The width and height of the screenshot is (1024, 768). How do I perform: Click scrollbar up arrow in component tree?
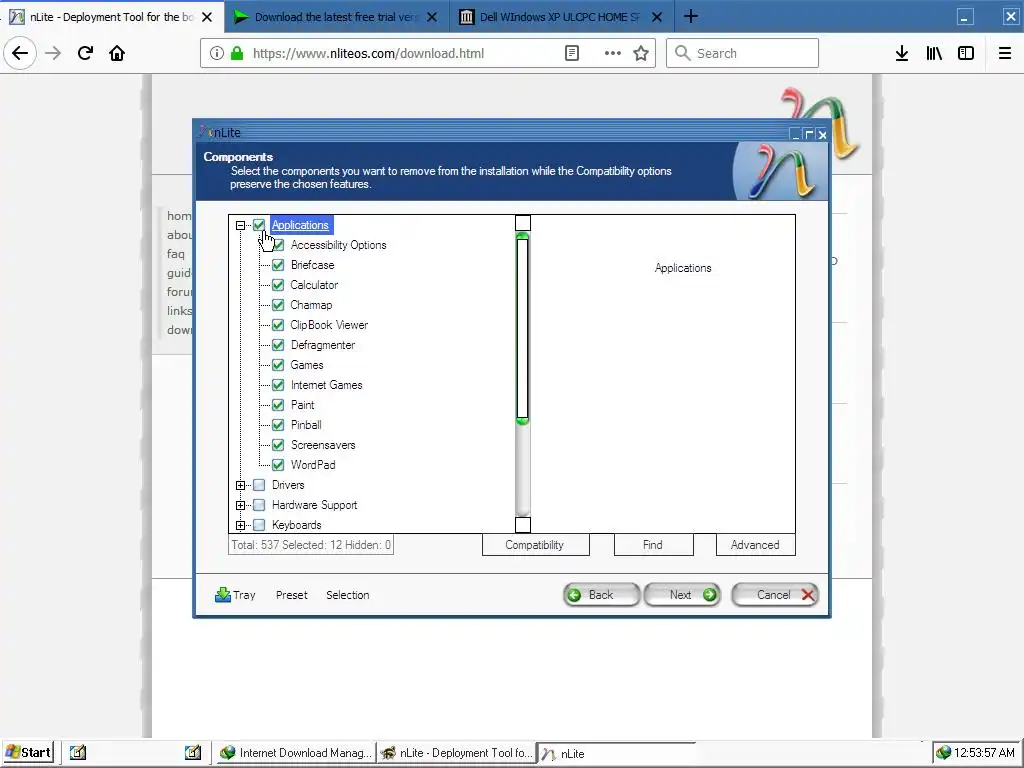[522, 223]
